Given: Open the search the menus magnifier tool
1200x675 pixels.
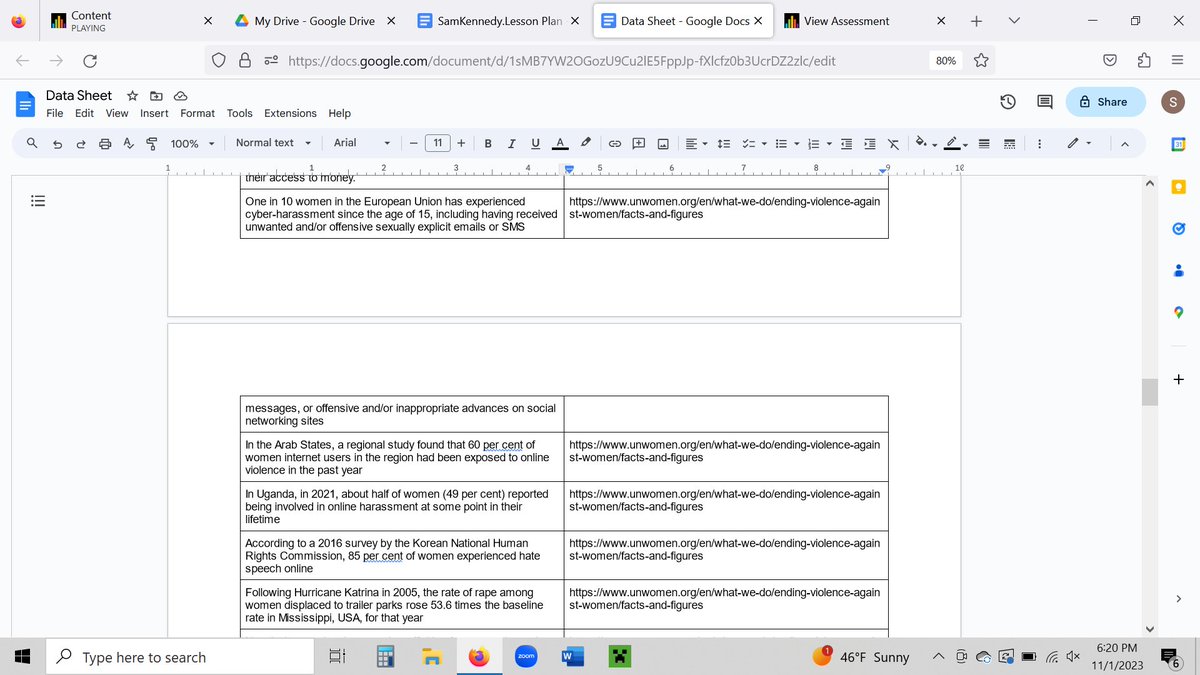Looking at the screenshot, I should pos(32,143).
